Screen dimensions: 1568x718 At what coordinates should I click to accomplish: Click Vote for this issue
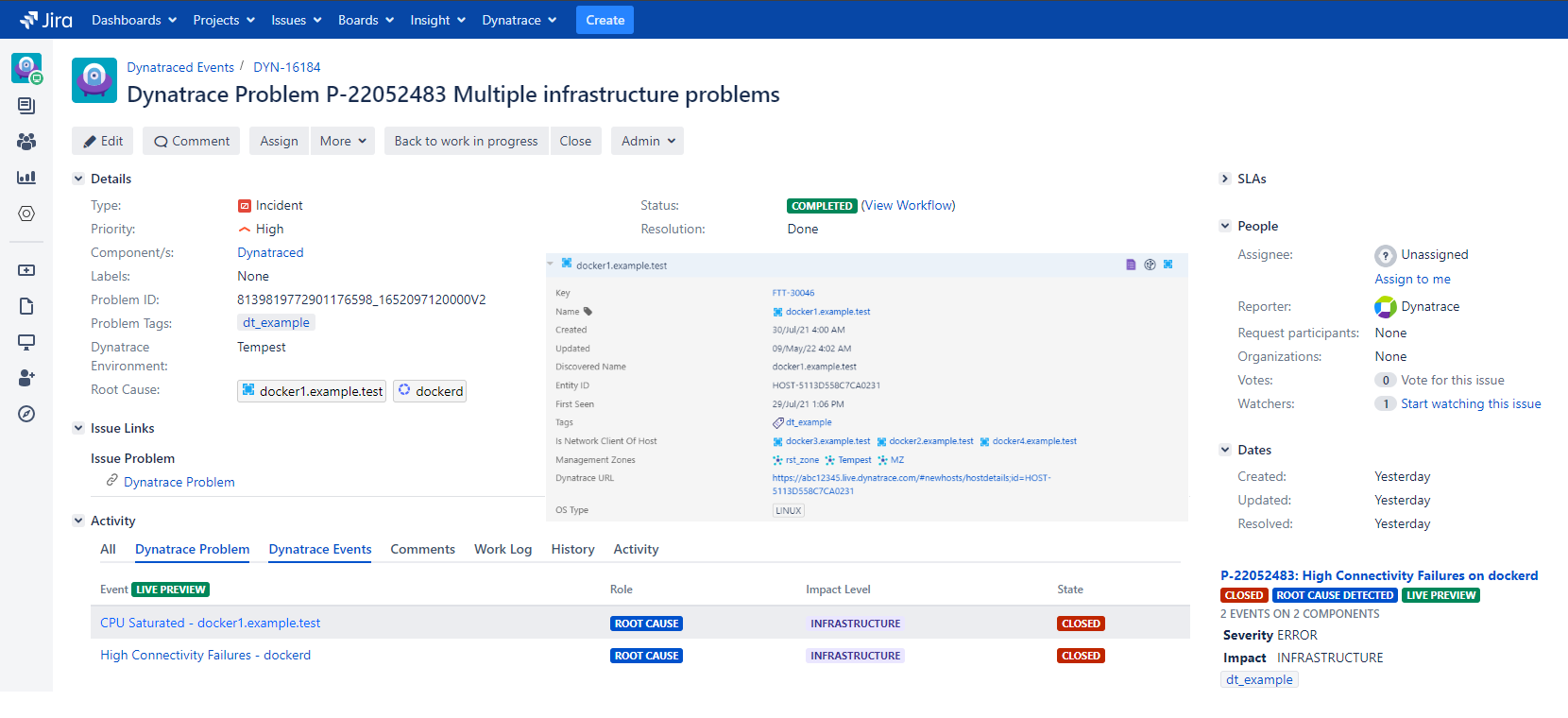pyautogui.click(x=1453, y=380)
